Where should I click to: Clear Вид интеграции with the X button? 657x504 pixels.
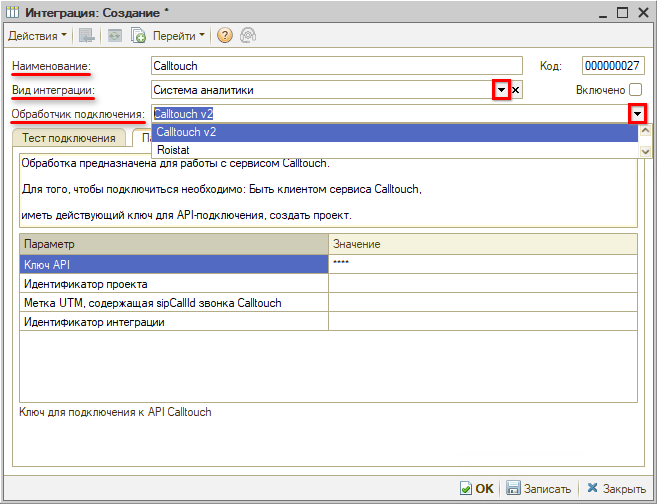(516, 90)
